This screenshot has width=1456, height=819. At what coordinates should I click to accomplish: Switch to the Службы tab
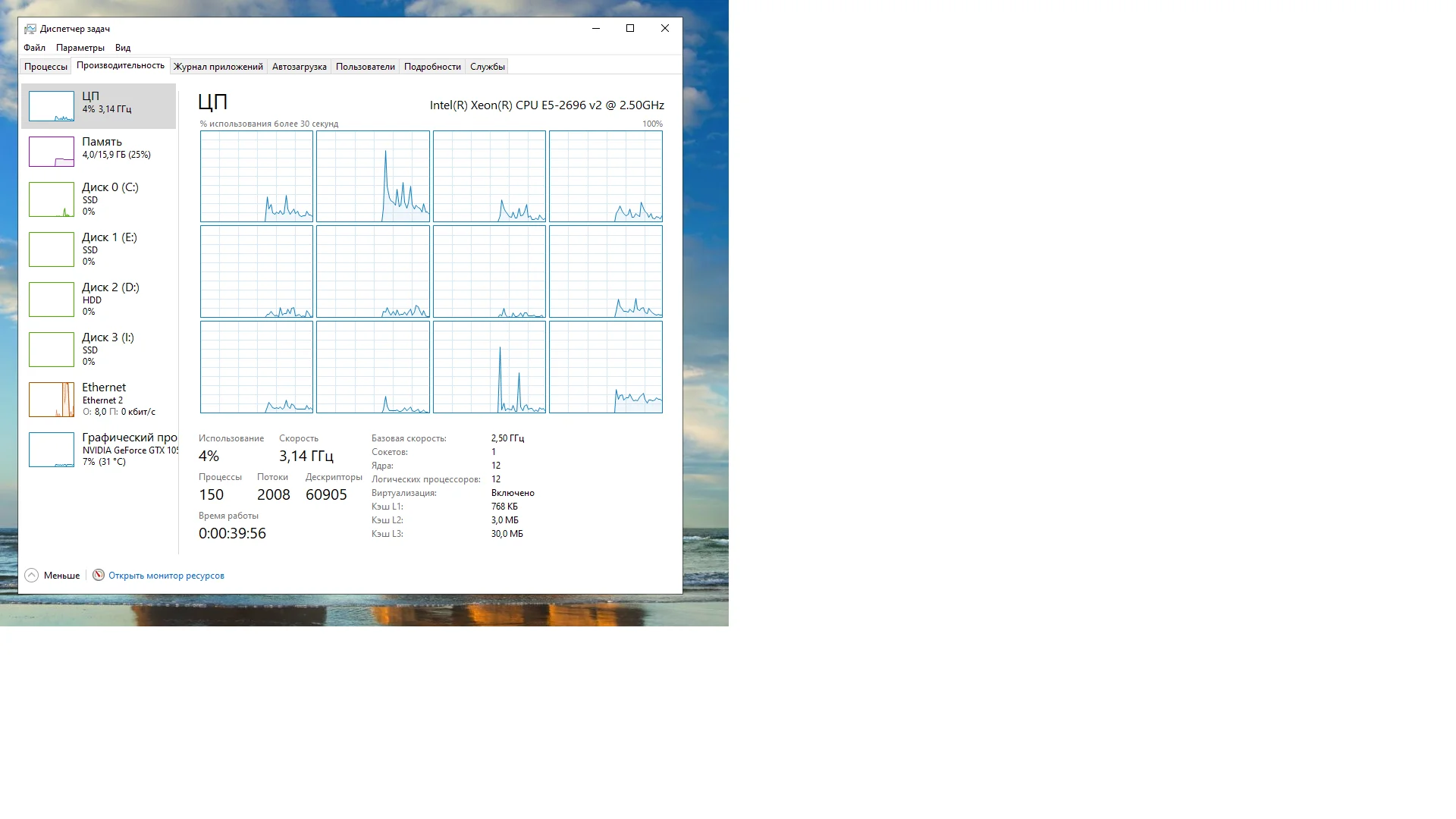[x=487, y=67]
